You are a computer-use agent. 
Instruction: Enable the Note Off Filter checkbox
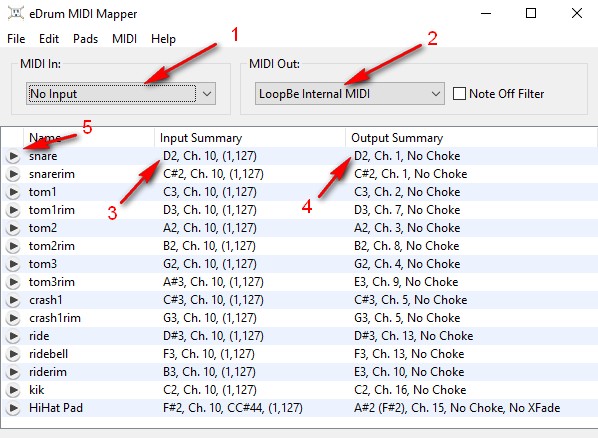pos(459,93)
